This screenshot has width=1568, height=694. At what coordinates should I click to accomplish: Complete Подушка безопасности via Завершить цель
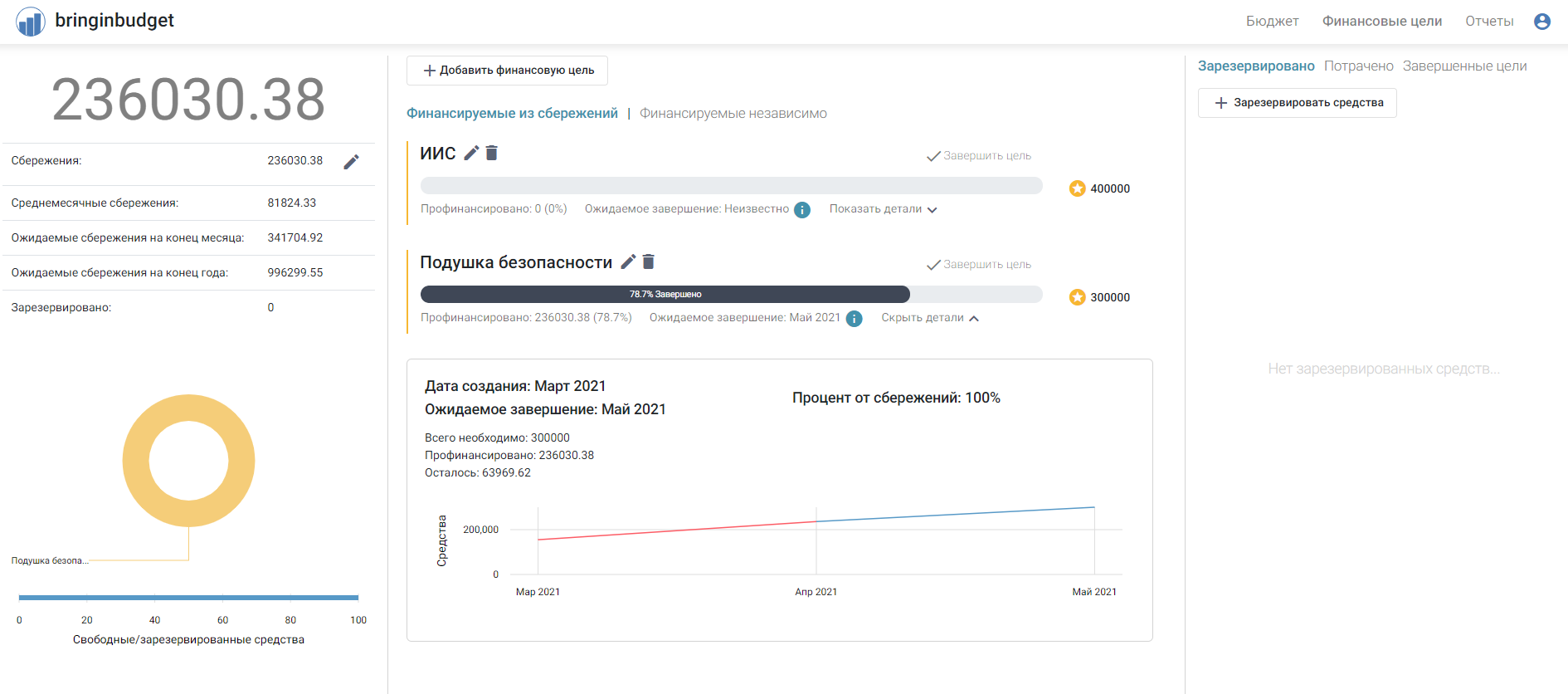click(x=979, y=265)
